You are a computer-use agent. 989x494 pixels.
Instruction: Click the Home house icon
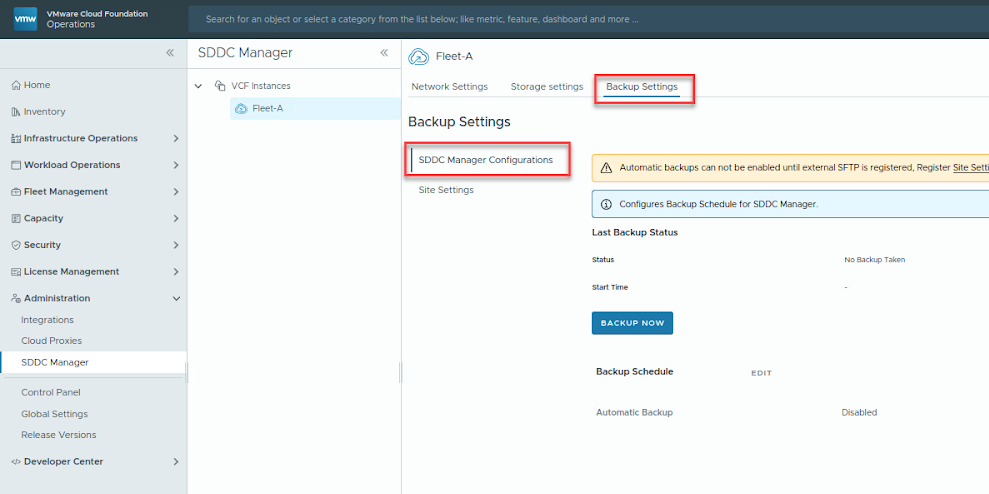pos(15,85)
